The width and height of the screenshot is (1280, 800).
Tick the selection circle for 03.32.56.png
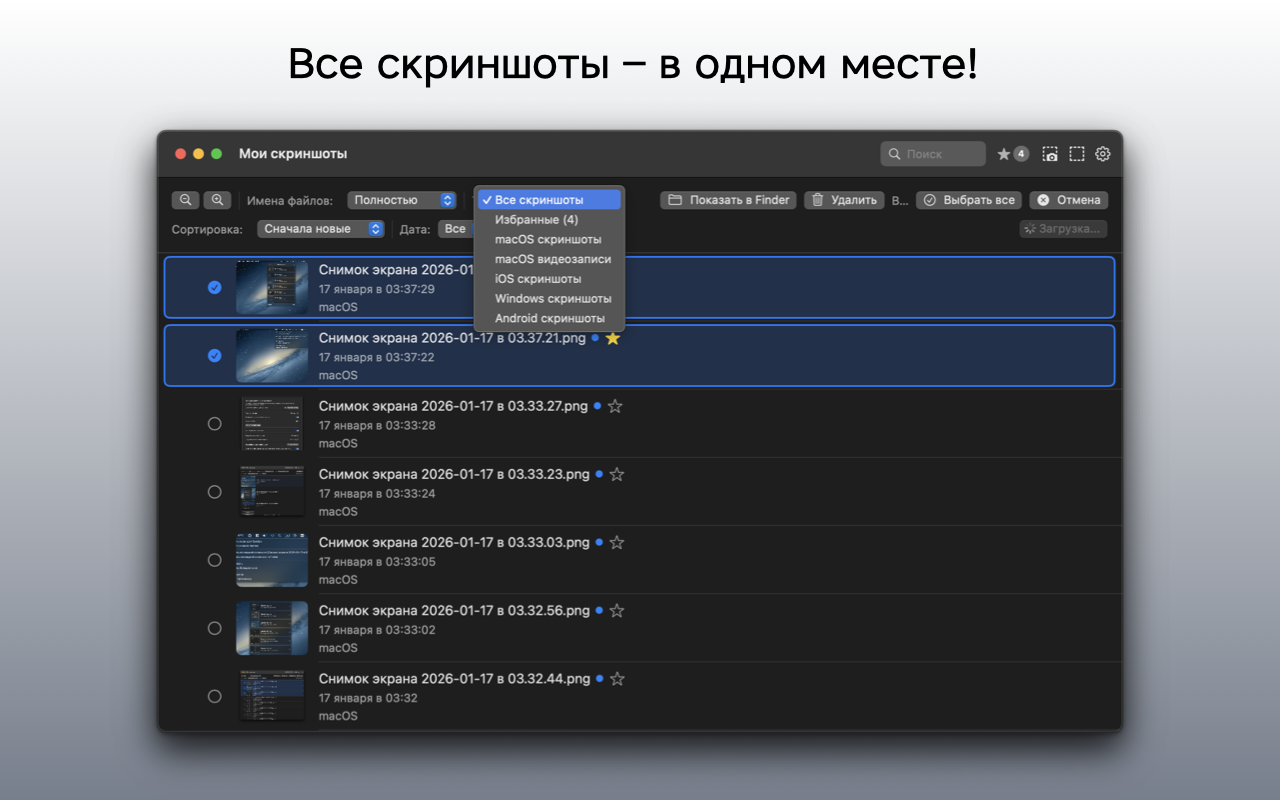point(214,628)
